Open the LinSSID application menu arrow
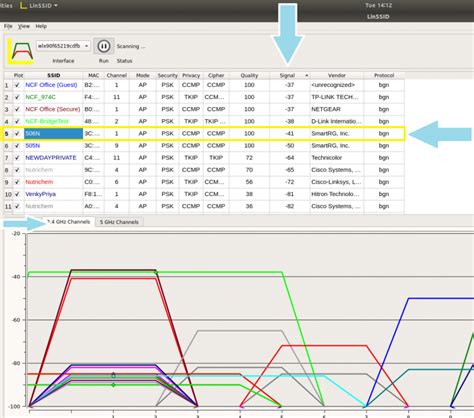474x418 pixels. click(x=56, y=6)
